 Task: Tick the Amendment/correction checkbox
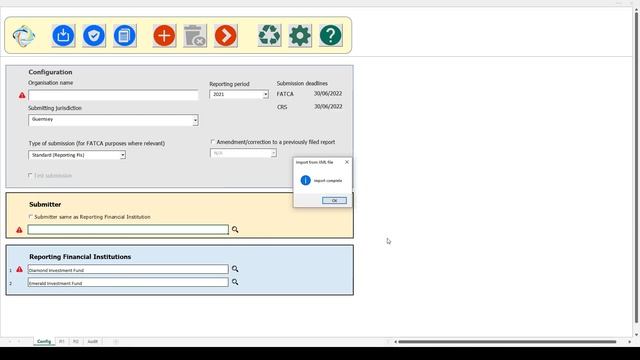213,142
